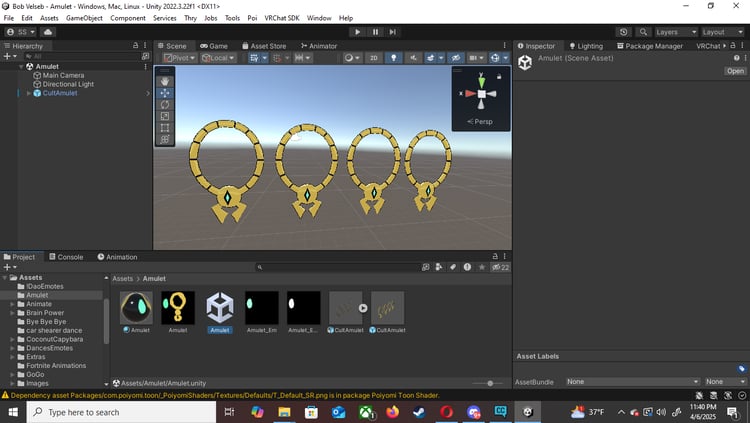The image size is (750, 423).
Task: Open Firefox from the taskbar
Action: 392,412
